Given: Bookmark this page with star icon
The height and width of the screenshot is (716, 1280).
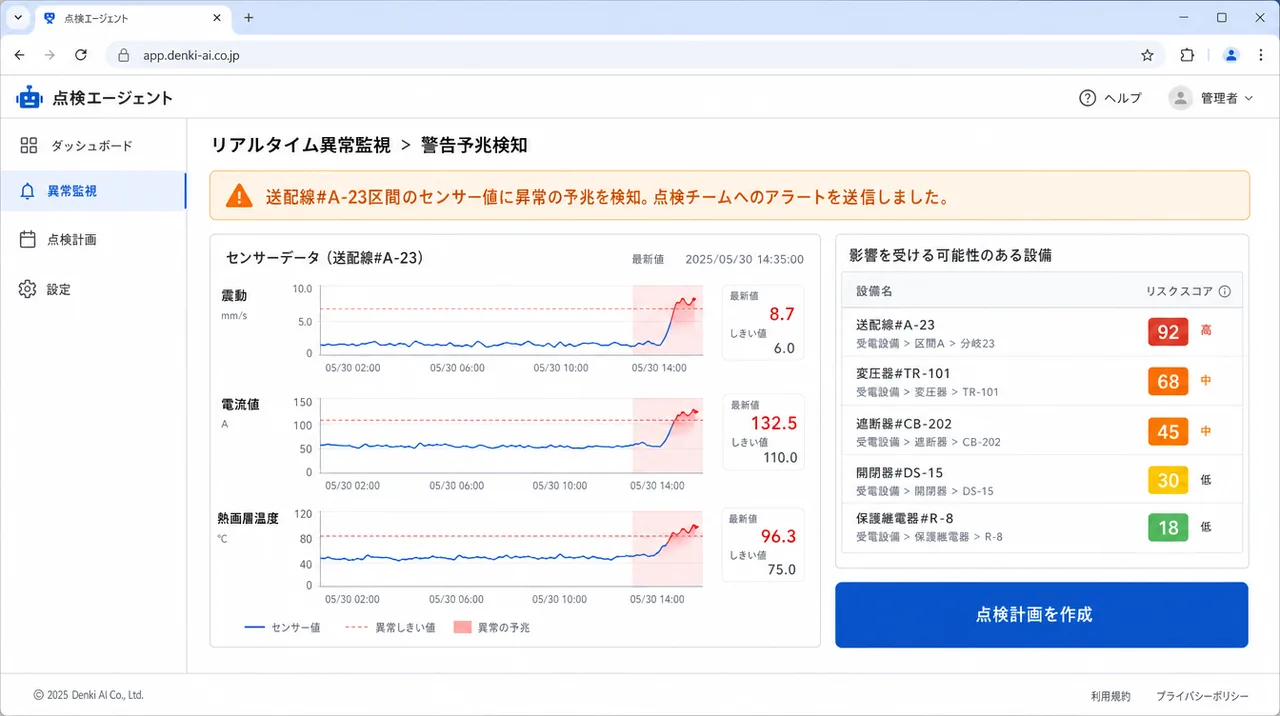Looking at the screenshot, I should coord(1147,55).
